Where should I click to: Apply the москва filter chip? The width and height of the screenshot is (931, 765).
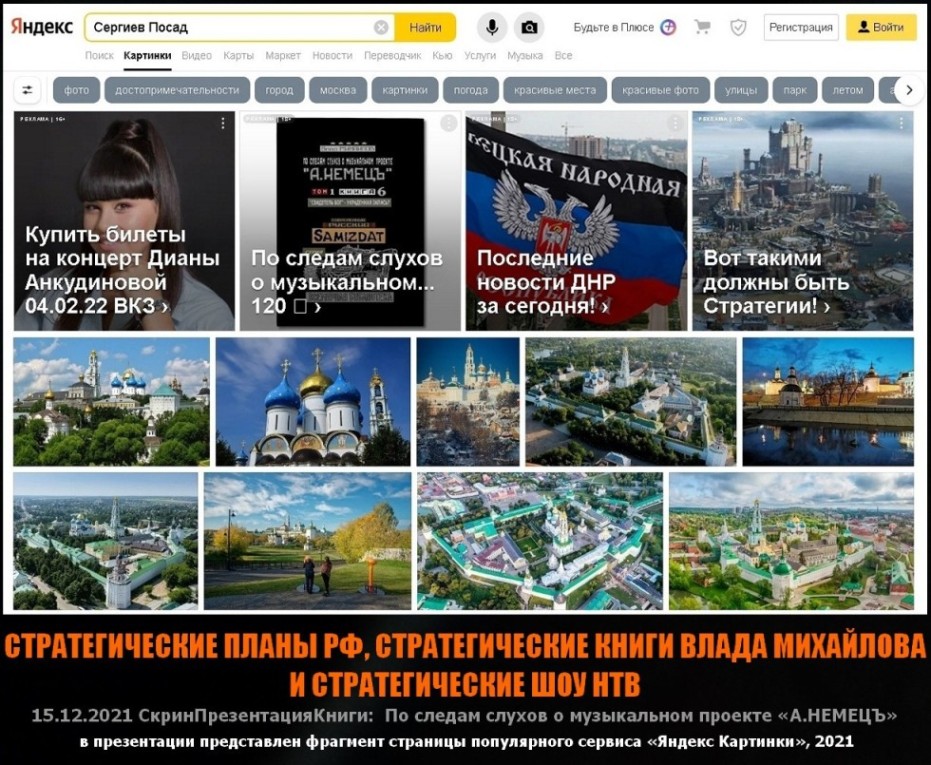(x=338, y=90)
